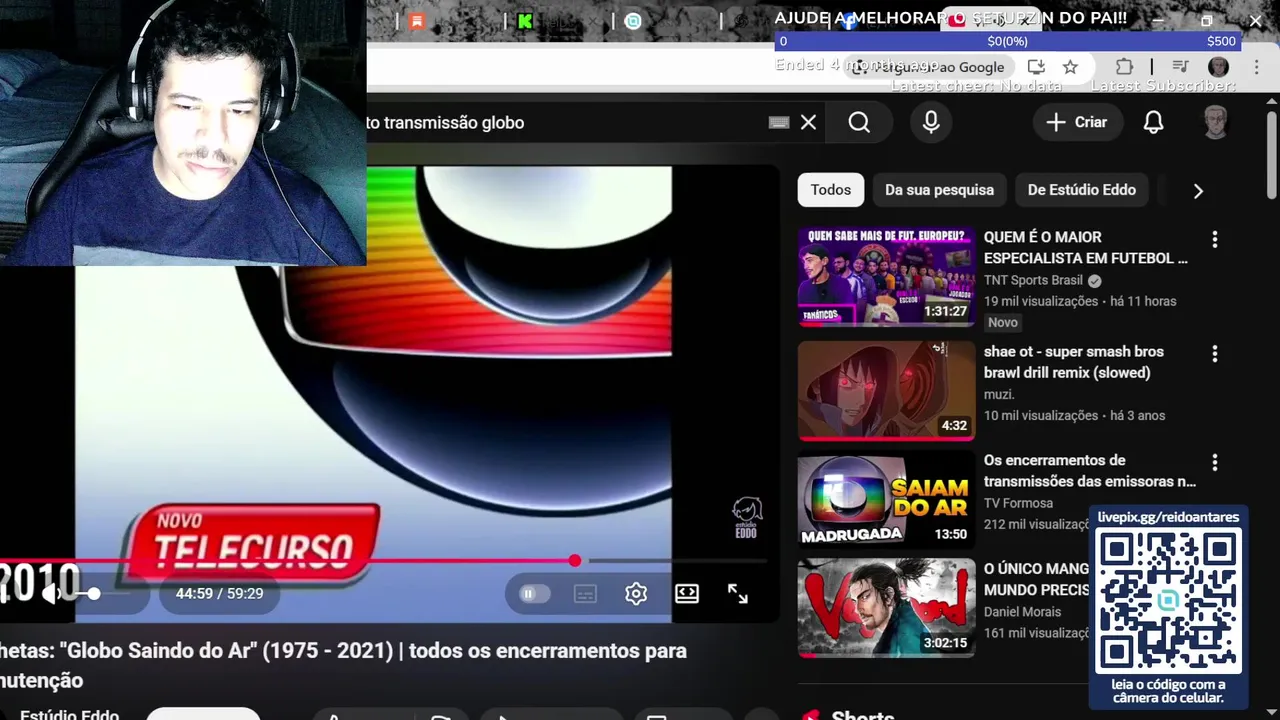The width and height of the screenshot is (1280, 720).
Task: Switch to the green K Kick browser tab
Action: click(x=525, y=21)
